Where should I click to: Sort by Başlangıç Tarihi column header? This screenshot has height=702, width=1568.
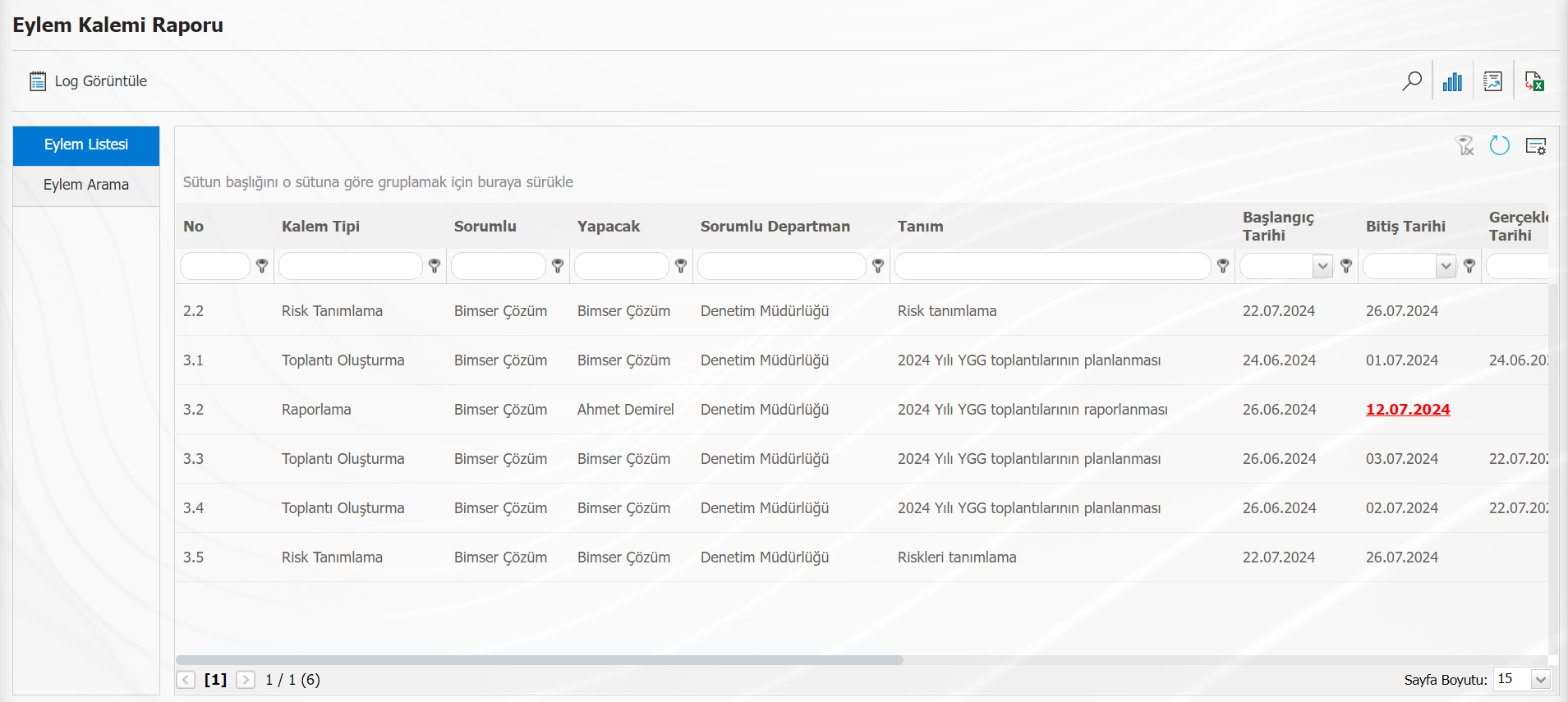coord(1278,227)
